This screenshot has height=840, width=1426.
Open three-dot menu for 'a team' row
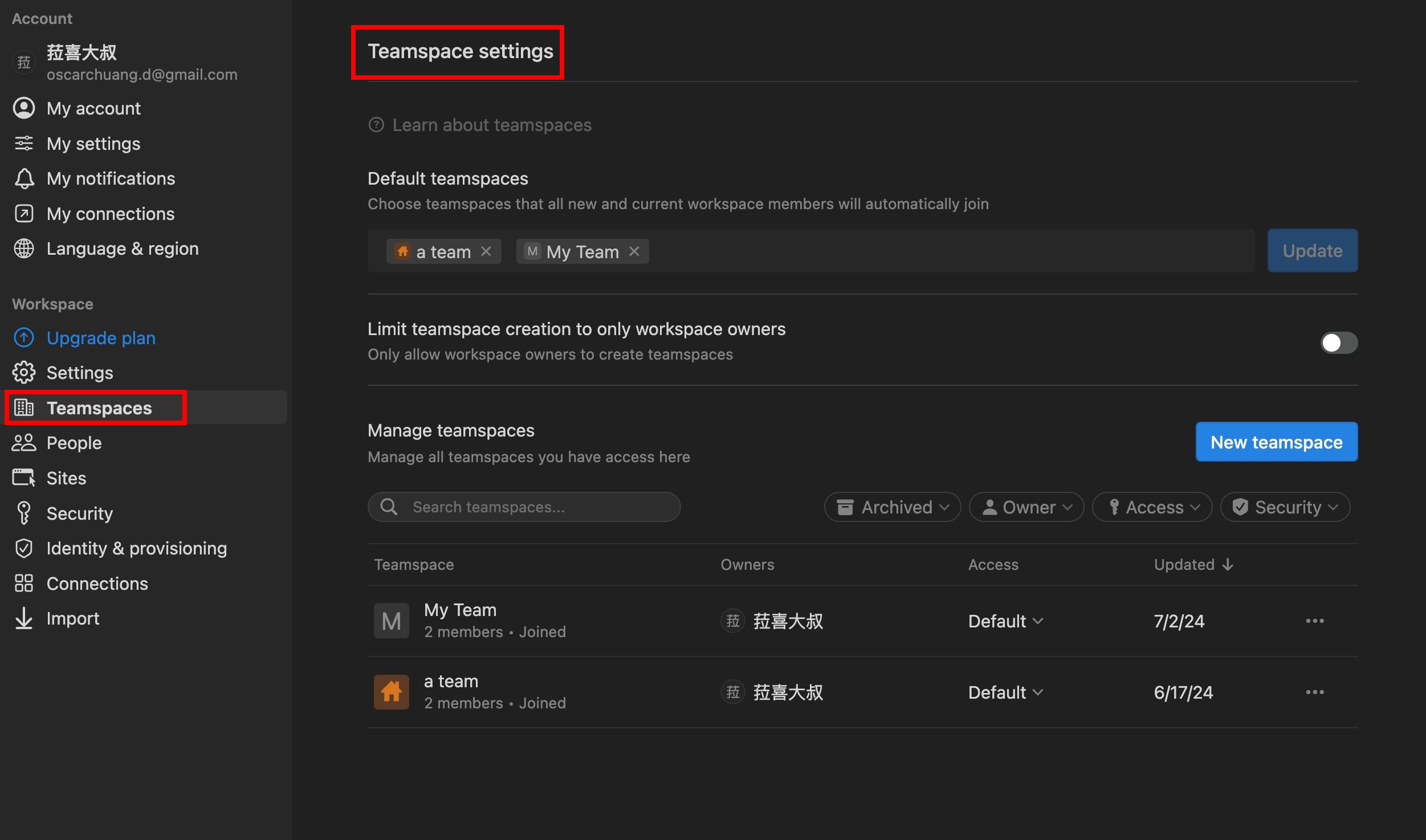pos(1314,692)
